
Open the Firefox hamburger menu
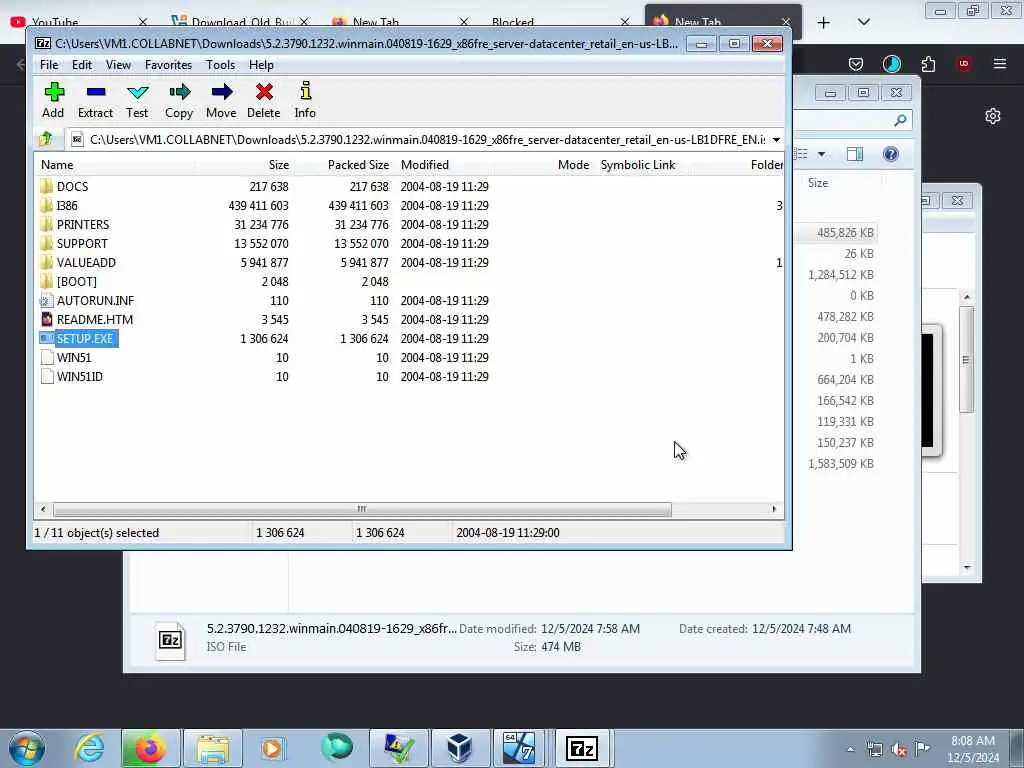pyautogui.click(x=1000, y=63)
